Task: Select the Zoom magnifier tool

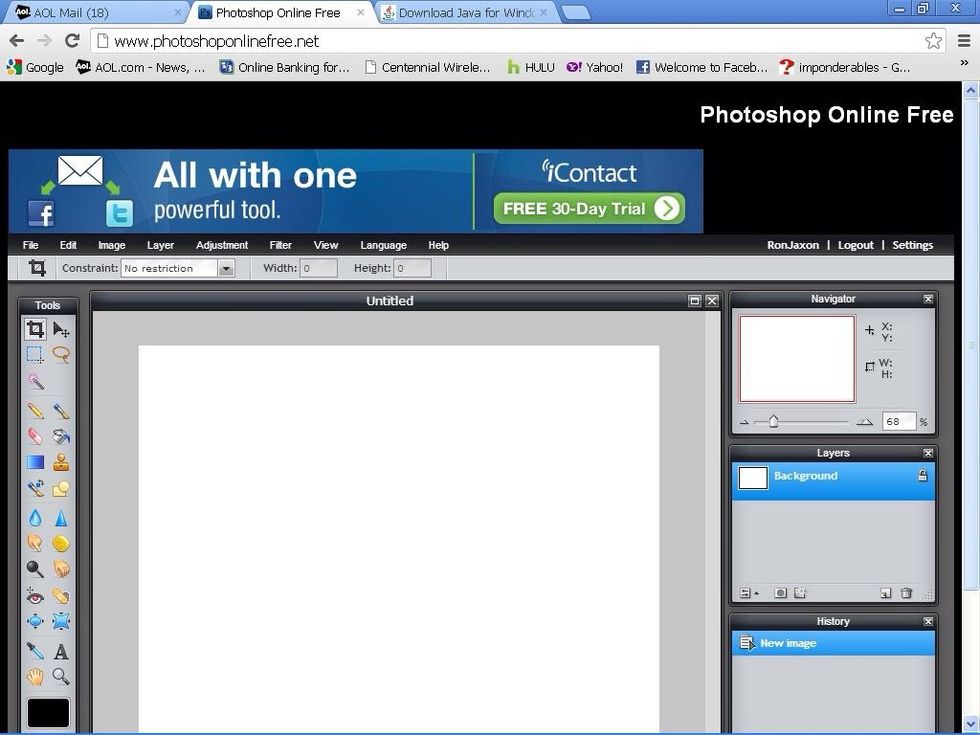Action: point(61,676)
